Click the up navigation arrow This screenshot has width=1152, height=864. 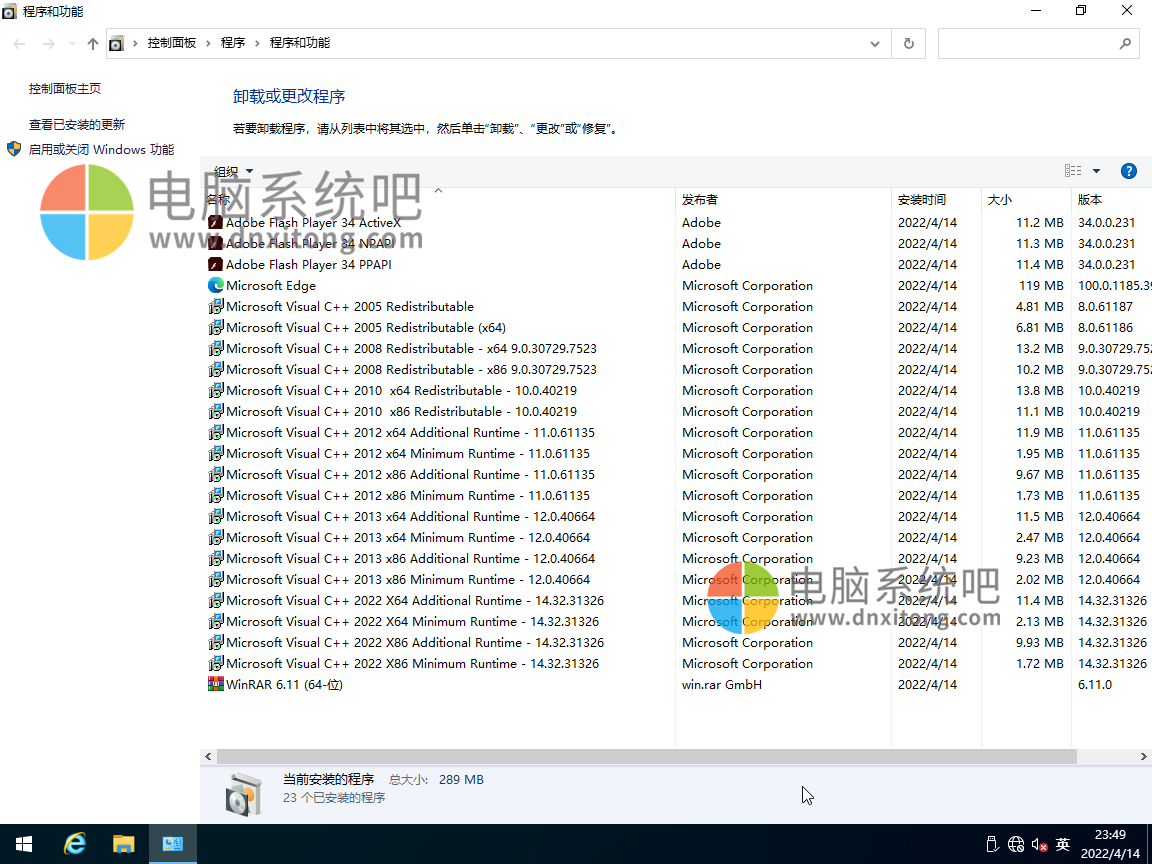(91, 43)
